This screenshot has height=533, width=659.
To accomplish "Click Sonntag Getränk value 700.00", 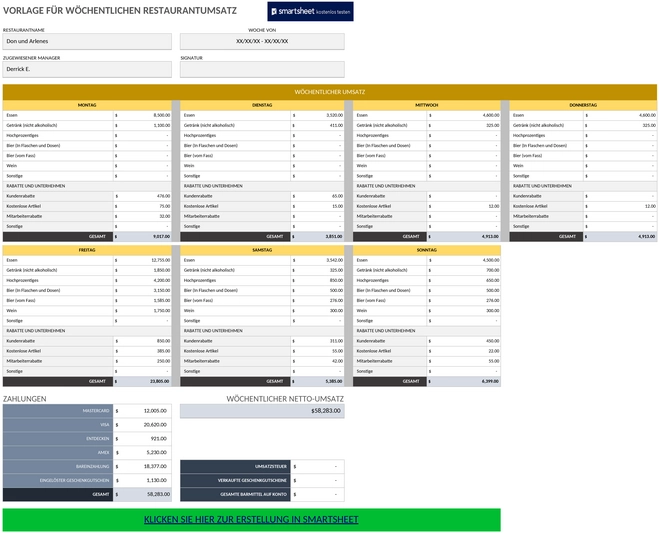I will pos(464,270).
